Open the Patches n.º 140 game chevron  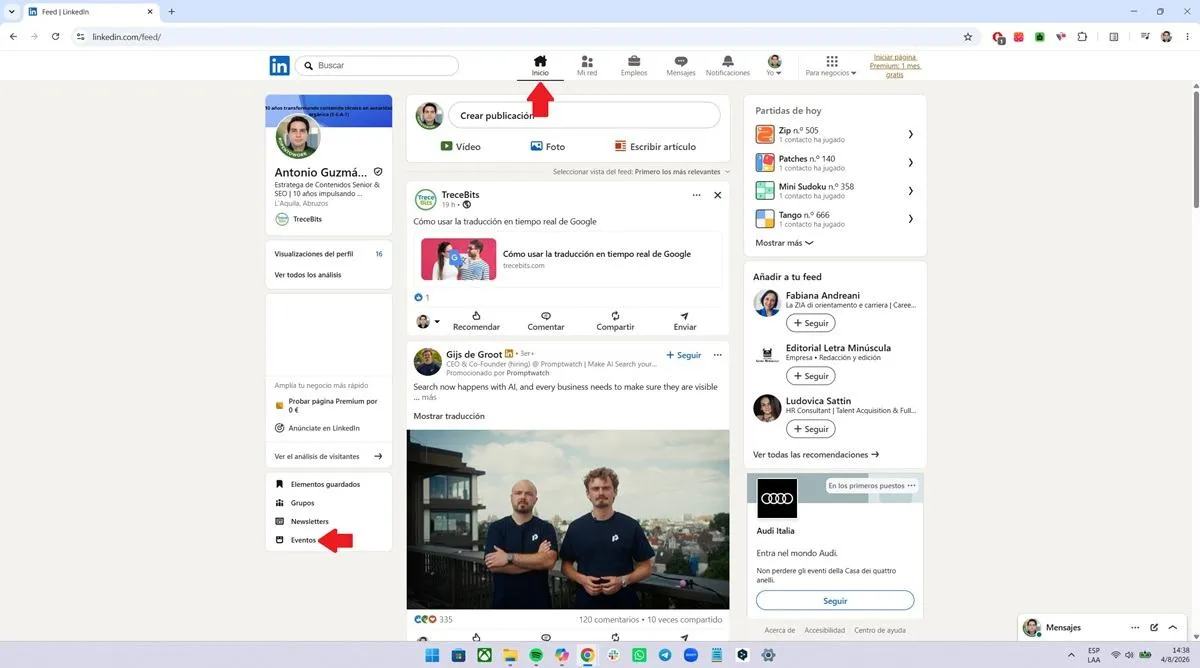(x=910, y=162)
